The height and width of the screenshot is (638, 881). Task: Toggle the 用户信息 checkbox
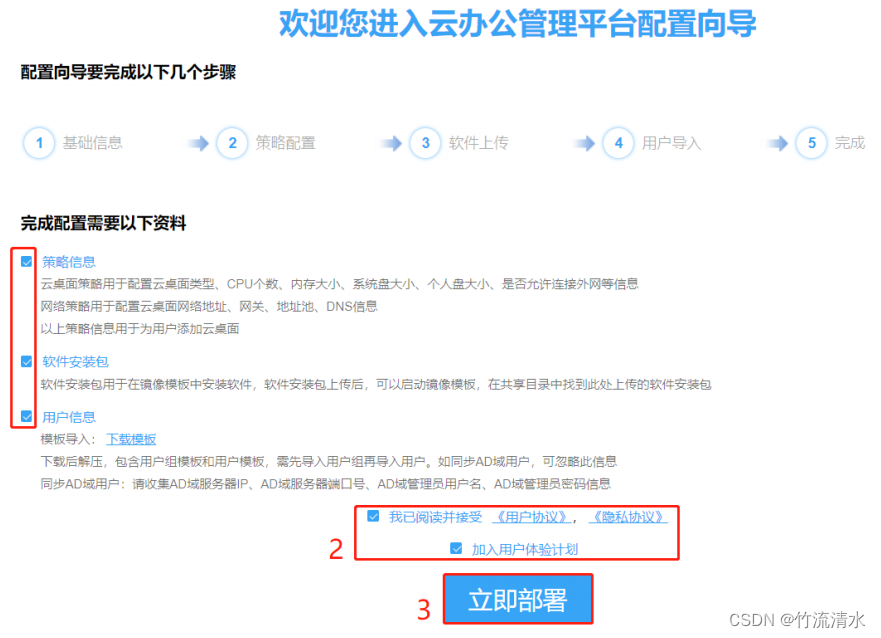[x=26, y=416]
